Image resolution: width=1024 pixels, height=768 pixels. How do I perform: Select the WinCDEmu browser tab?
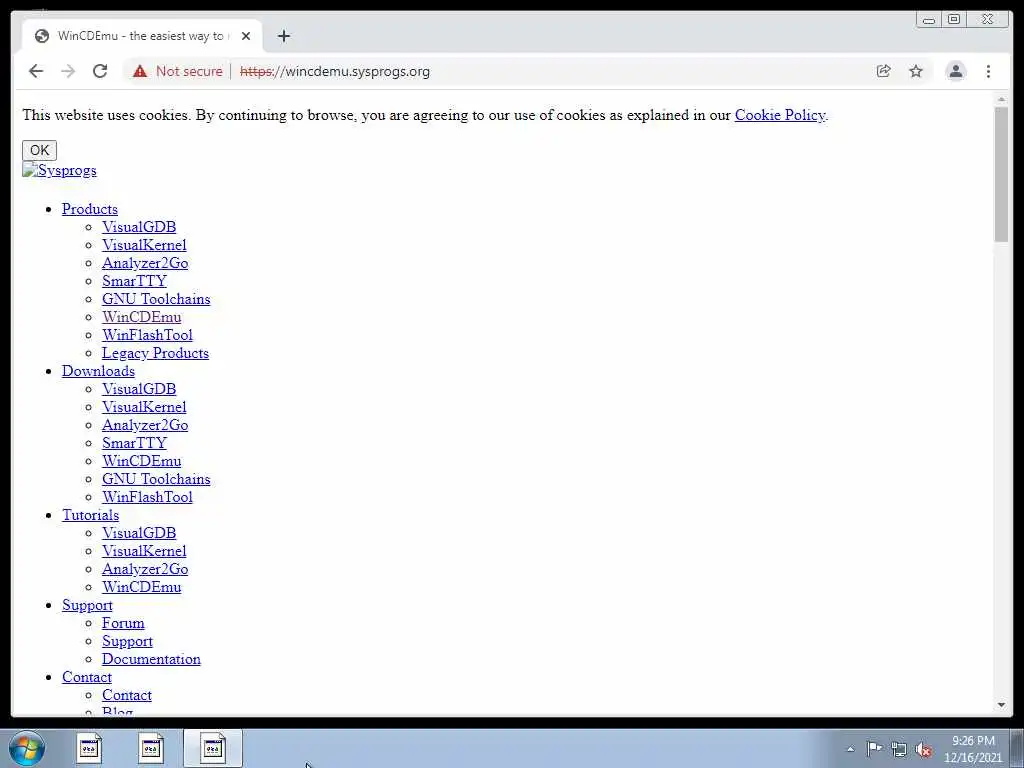pyautogui.click(x=142, y=36)
